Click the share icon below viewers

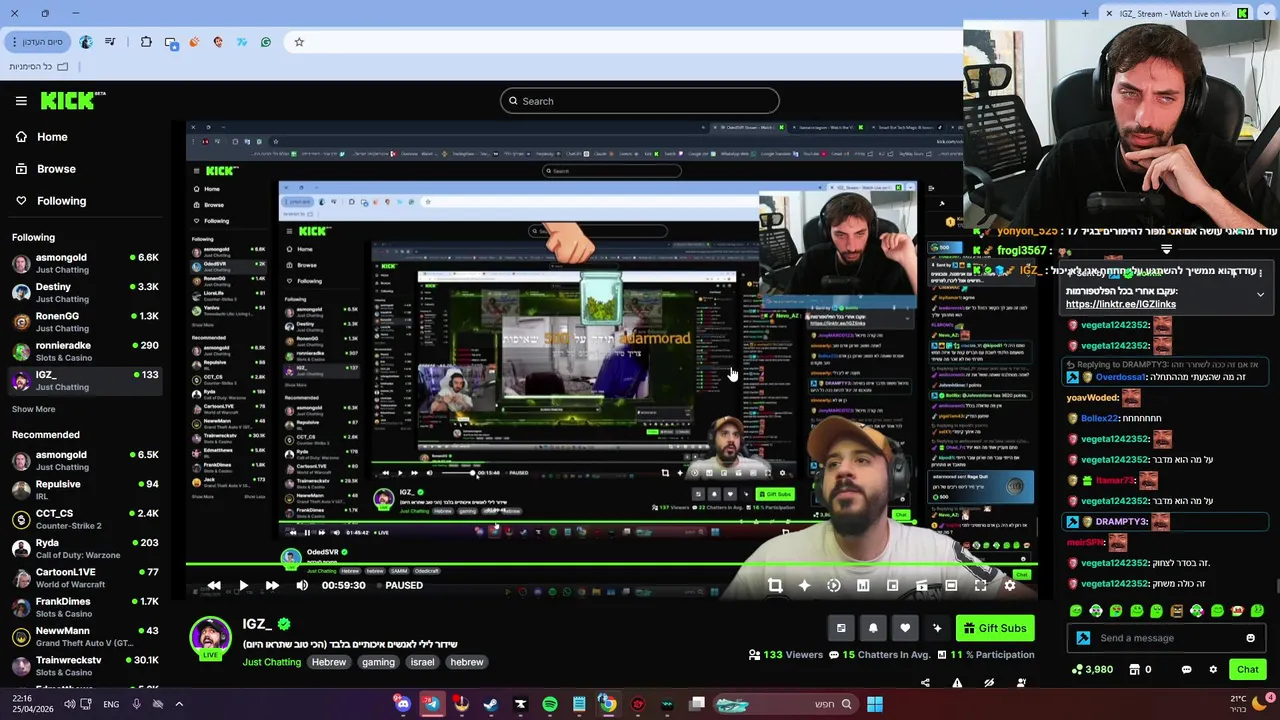coord(925,683)
